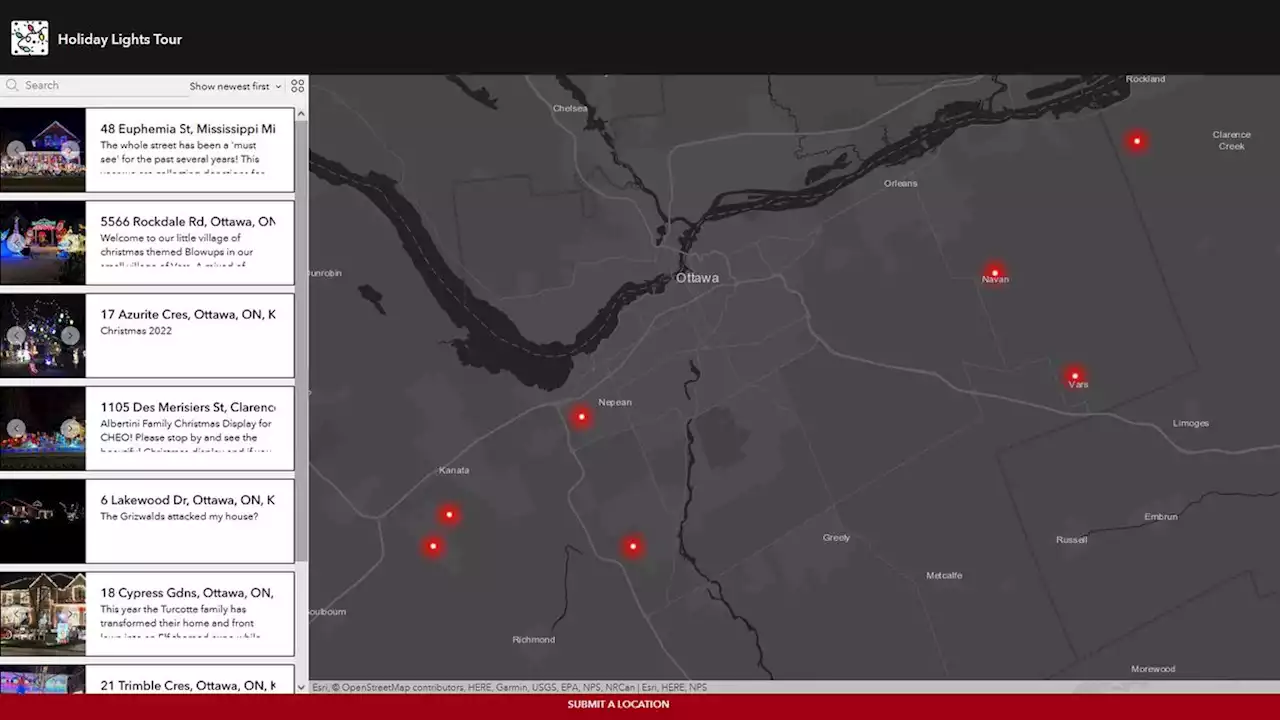
Task: Click the 'Limoges' label on the map
Action: tap(1190, 423)
